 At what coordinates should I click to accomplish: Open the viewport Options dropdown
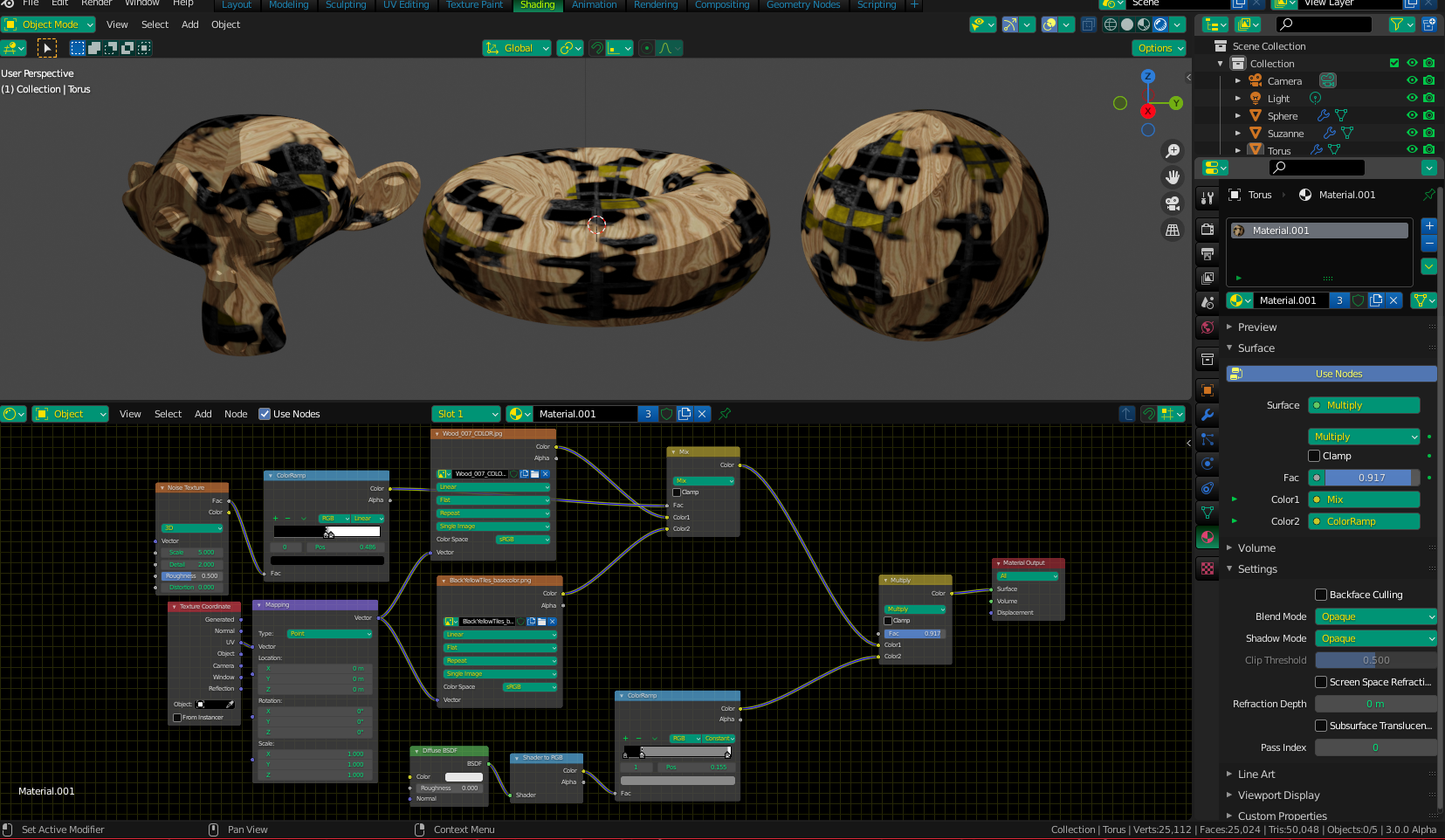[x=1159, y=48]
